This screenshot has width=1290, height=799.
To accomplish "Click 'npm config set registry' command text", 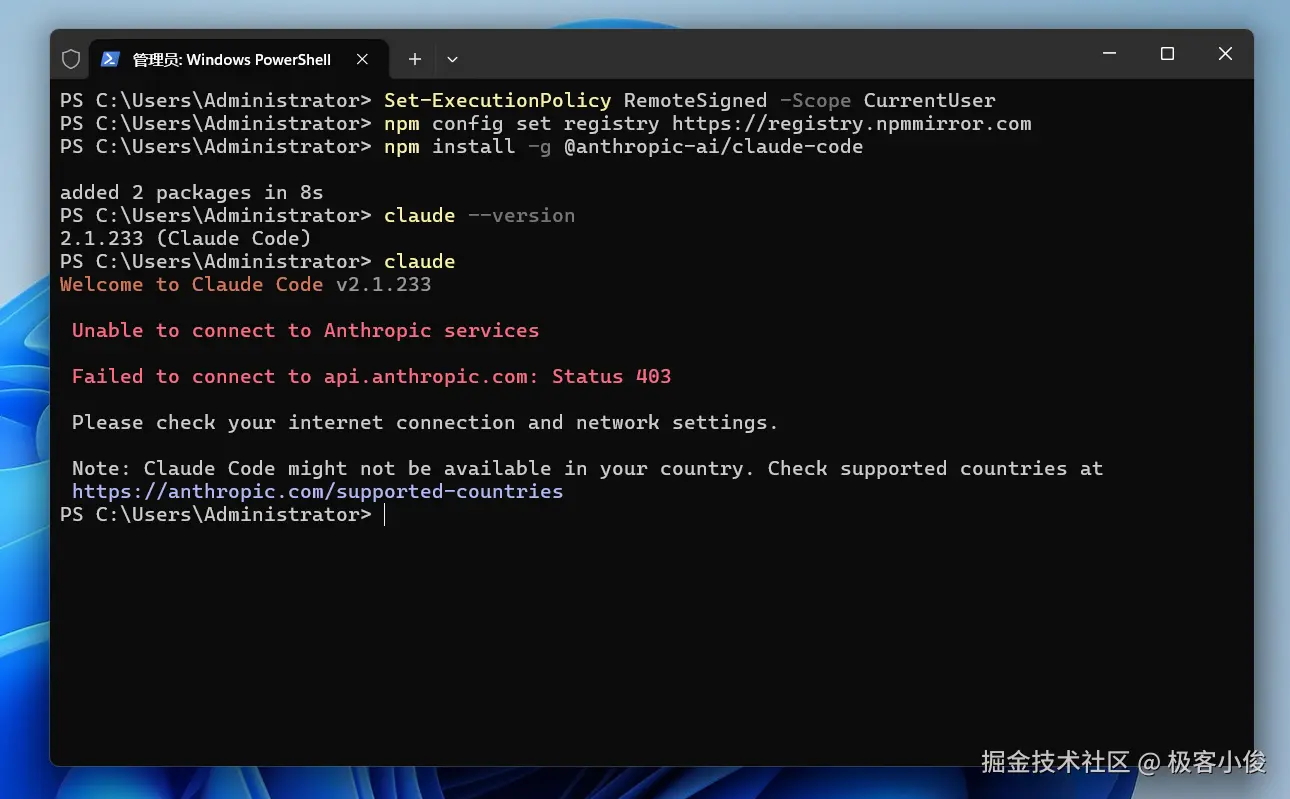I will point(521,123).
